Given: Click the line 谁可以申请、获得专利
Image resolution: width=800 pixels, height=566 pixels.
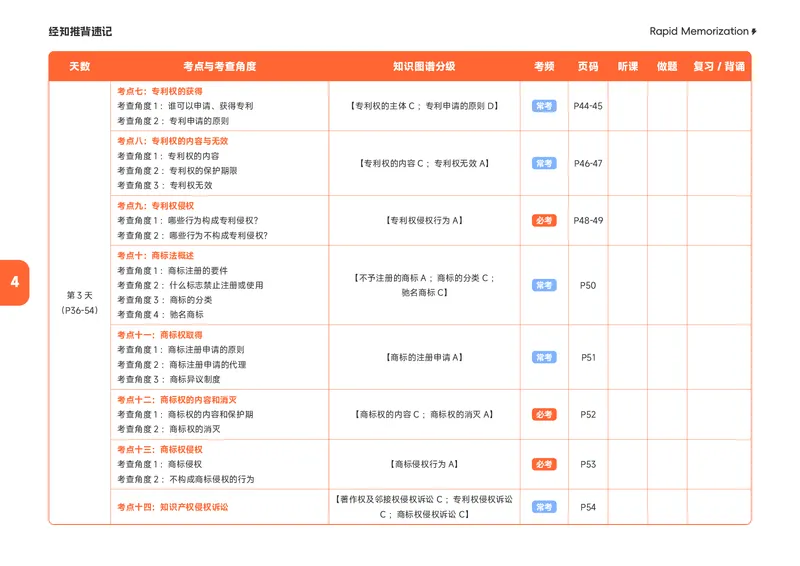Looking at the screenshot, I should (211, 106).
